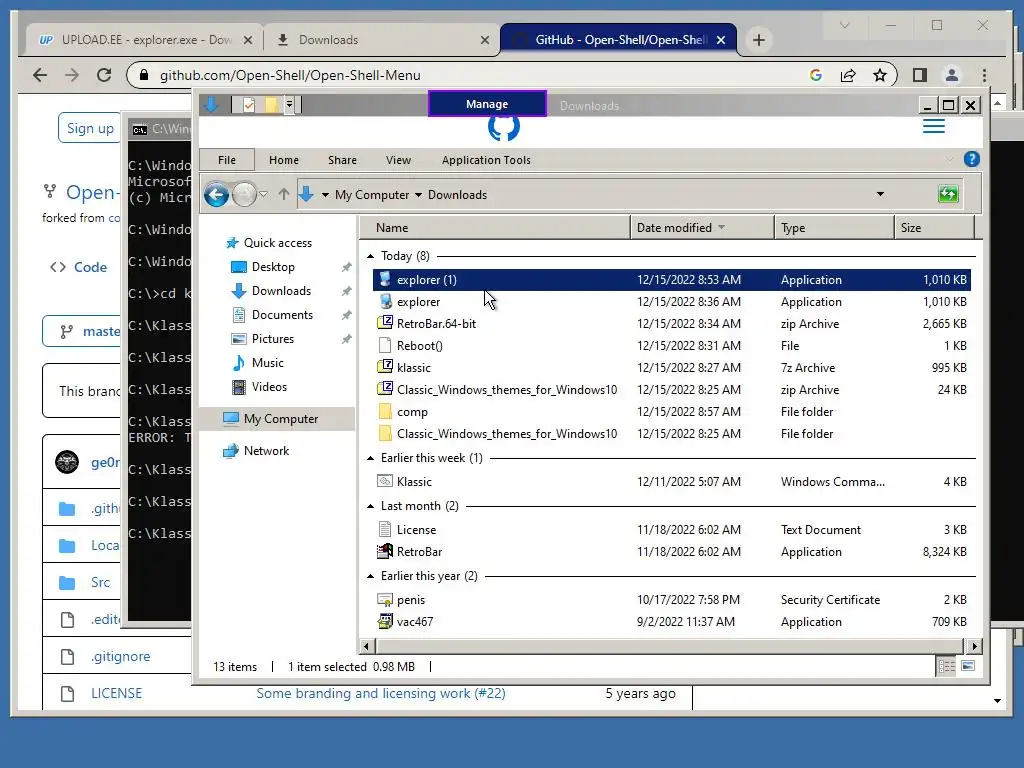Image resolution: width=1024 pixels, height=768 pixels.
Task: Collapse the Earlier this year group
Action: coord(370,576)
